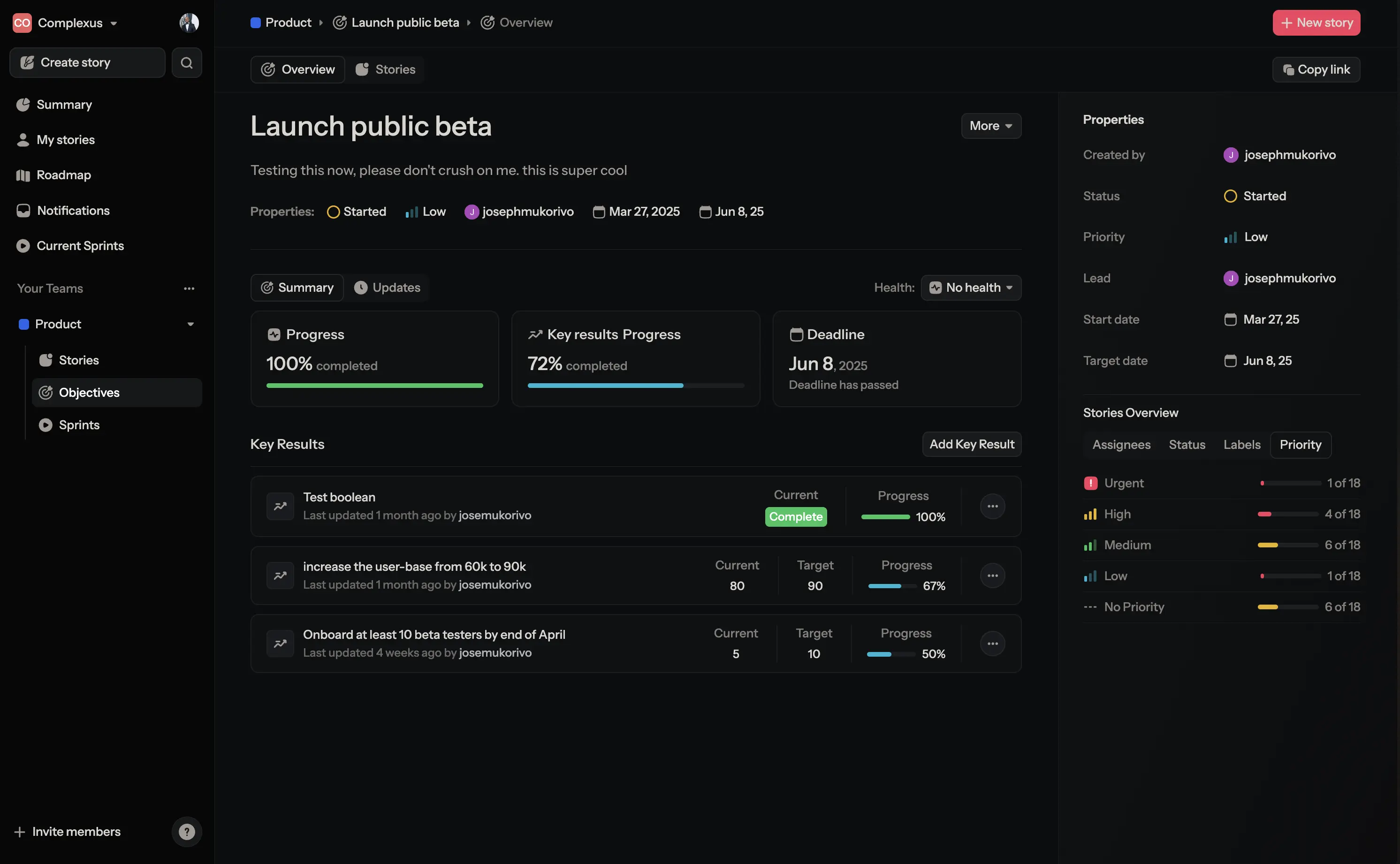This screenshot has height=864, width=1400.
Task: Click the Created by avatar icon
Action: [x=1231, y=155]
